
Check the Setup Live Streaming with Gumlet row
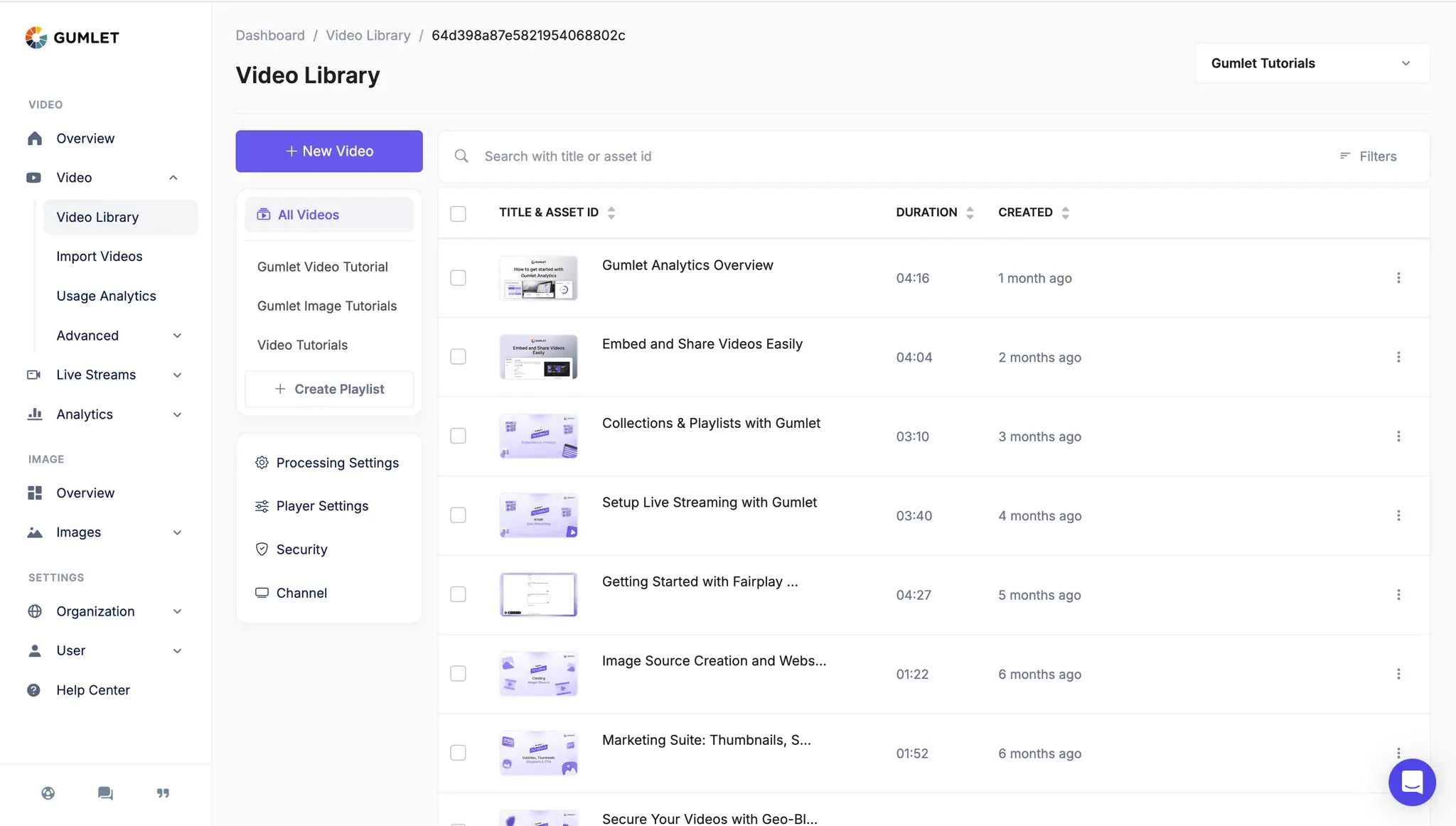(459, 515)
